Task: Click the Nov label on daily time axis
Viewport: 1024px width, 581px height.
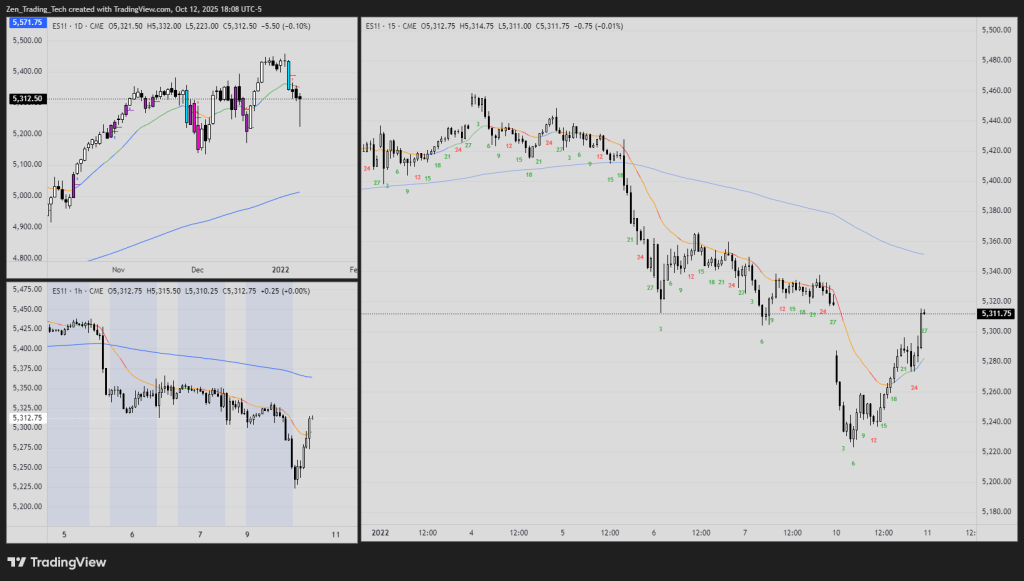Action: (x=117, y=270)
